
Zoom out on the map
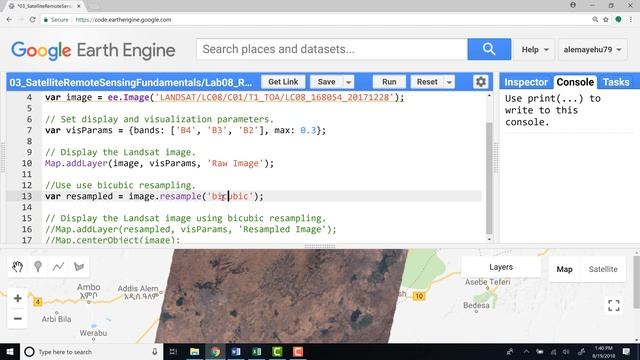pos(18,318)
